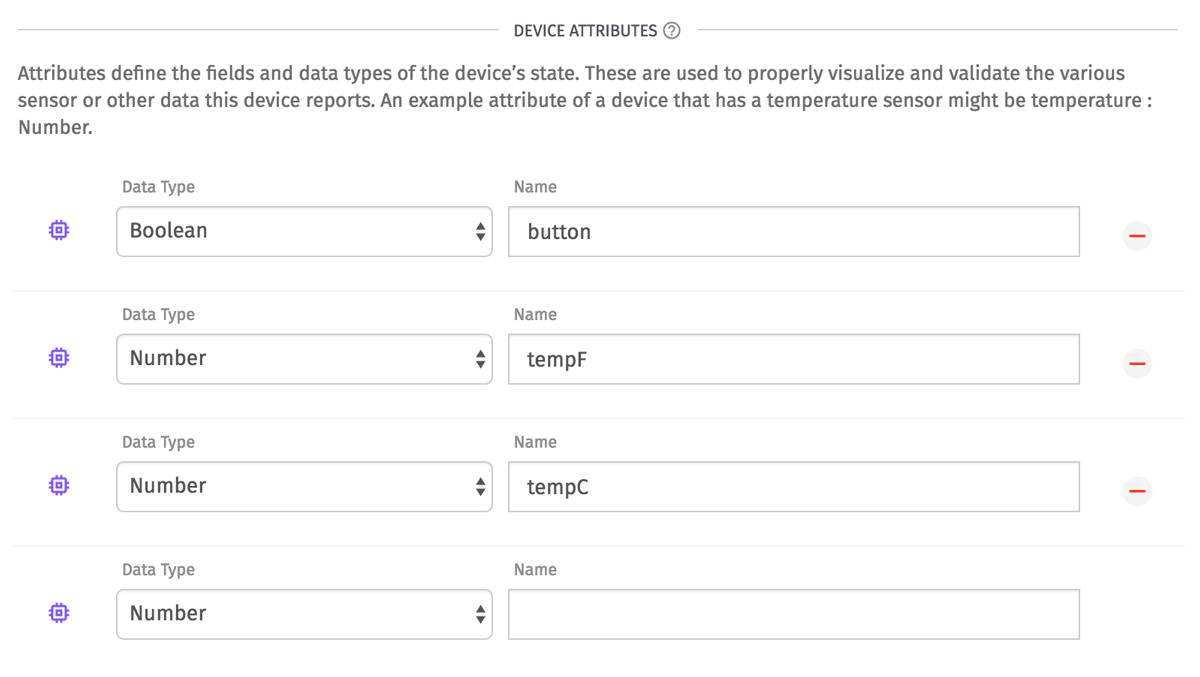Click the Device Attributes section heading

click(x=585, y=31)
